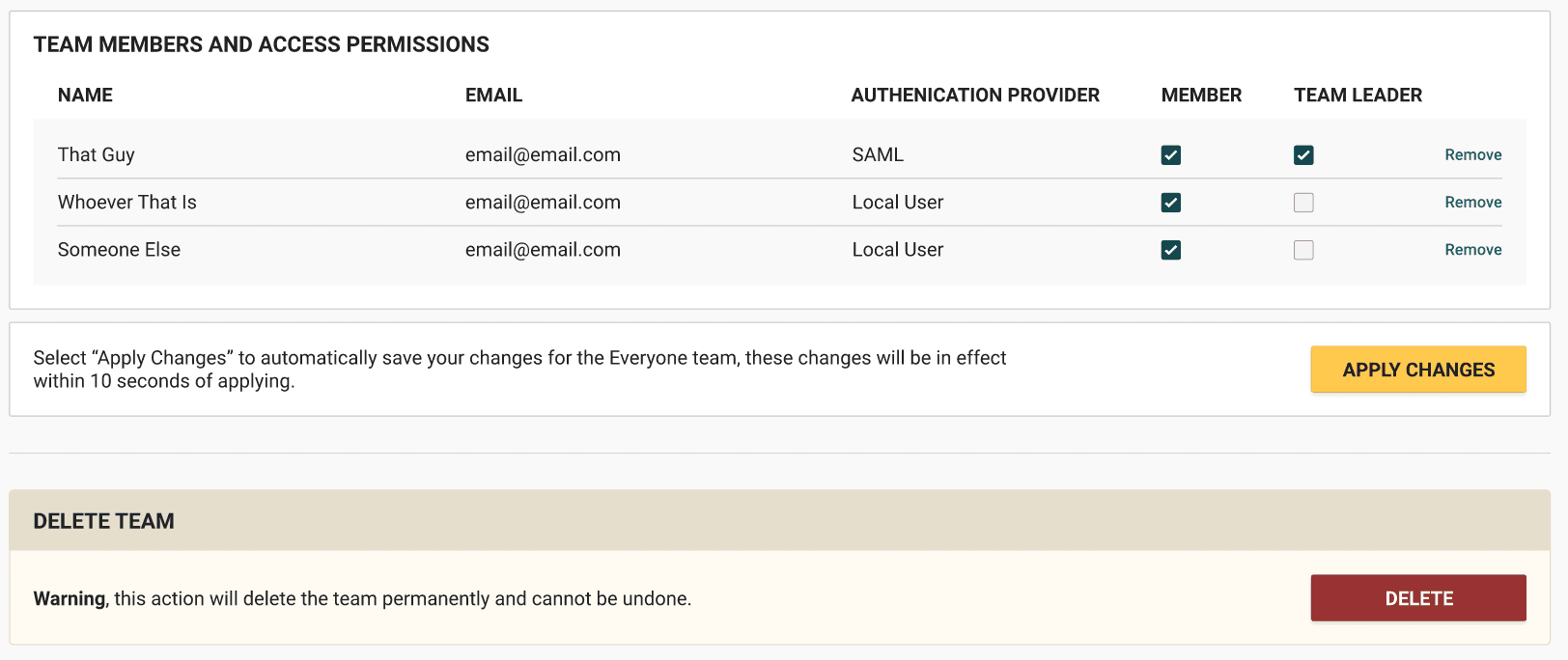Uncheck Member checkbox for That Guy
This screenshot has width=1568, height=660.
click(1170, 155)
